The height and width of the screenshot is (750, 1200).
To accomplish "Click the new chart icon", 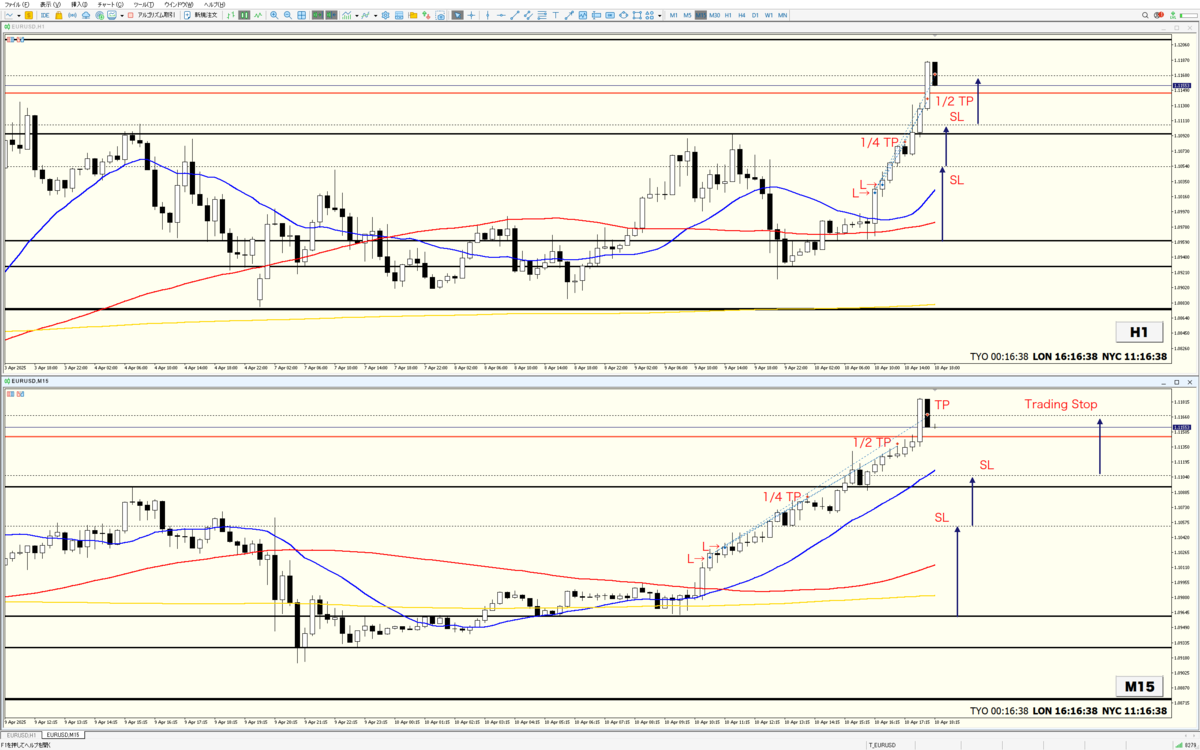I will point(9,15).
